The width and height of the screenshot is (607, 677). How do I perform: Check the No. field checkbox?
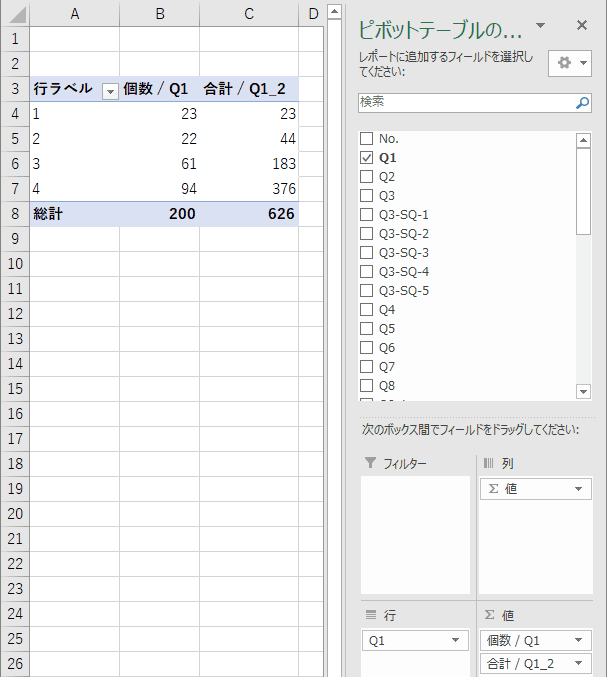(366, 139)
